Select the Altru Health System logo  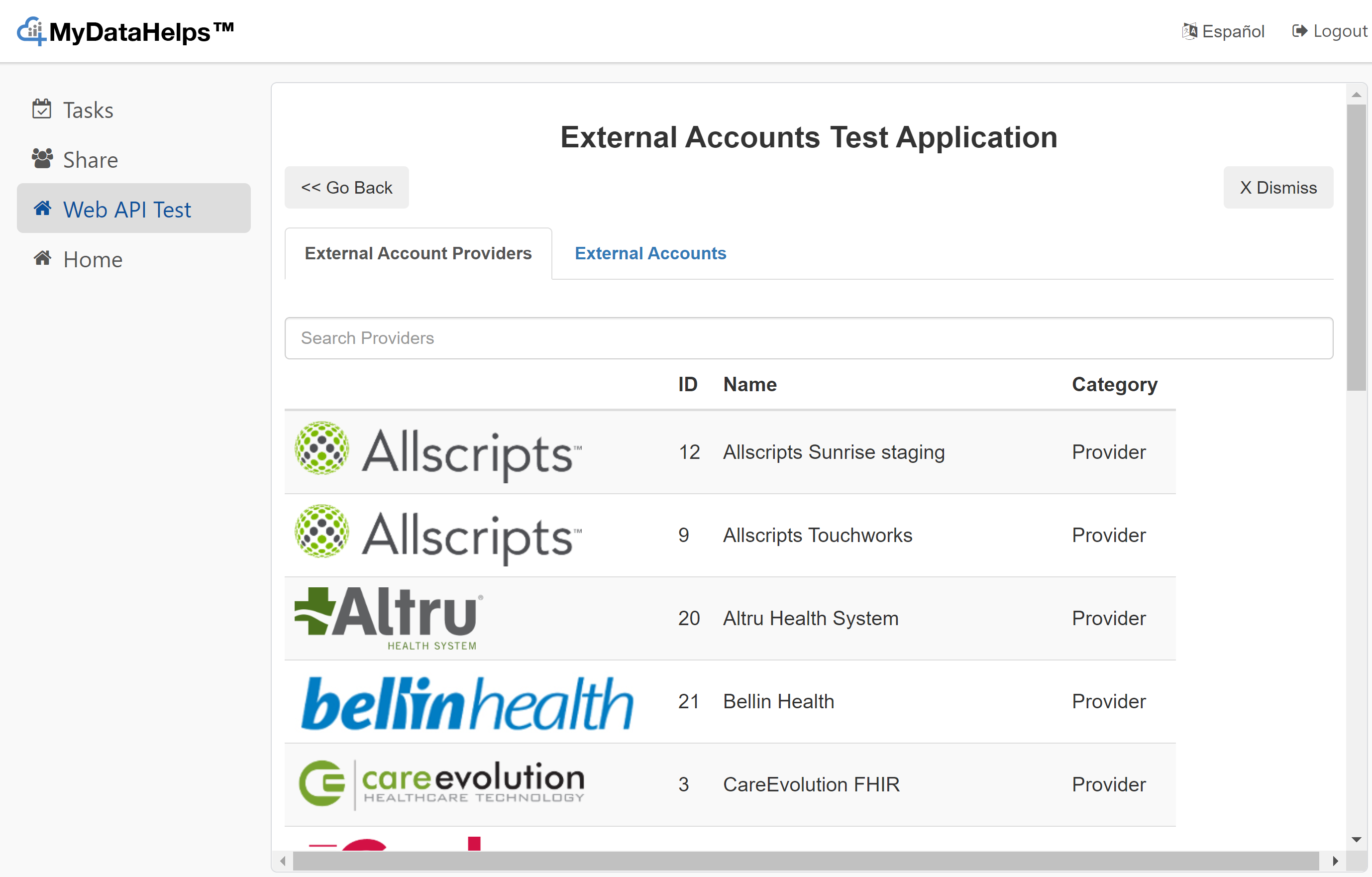click(x=389, y=618)
